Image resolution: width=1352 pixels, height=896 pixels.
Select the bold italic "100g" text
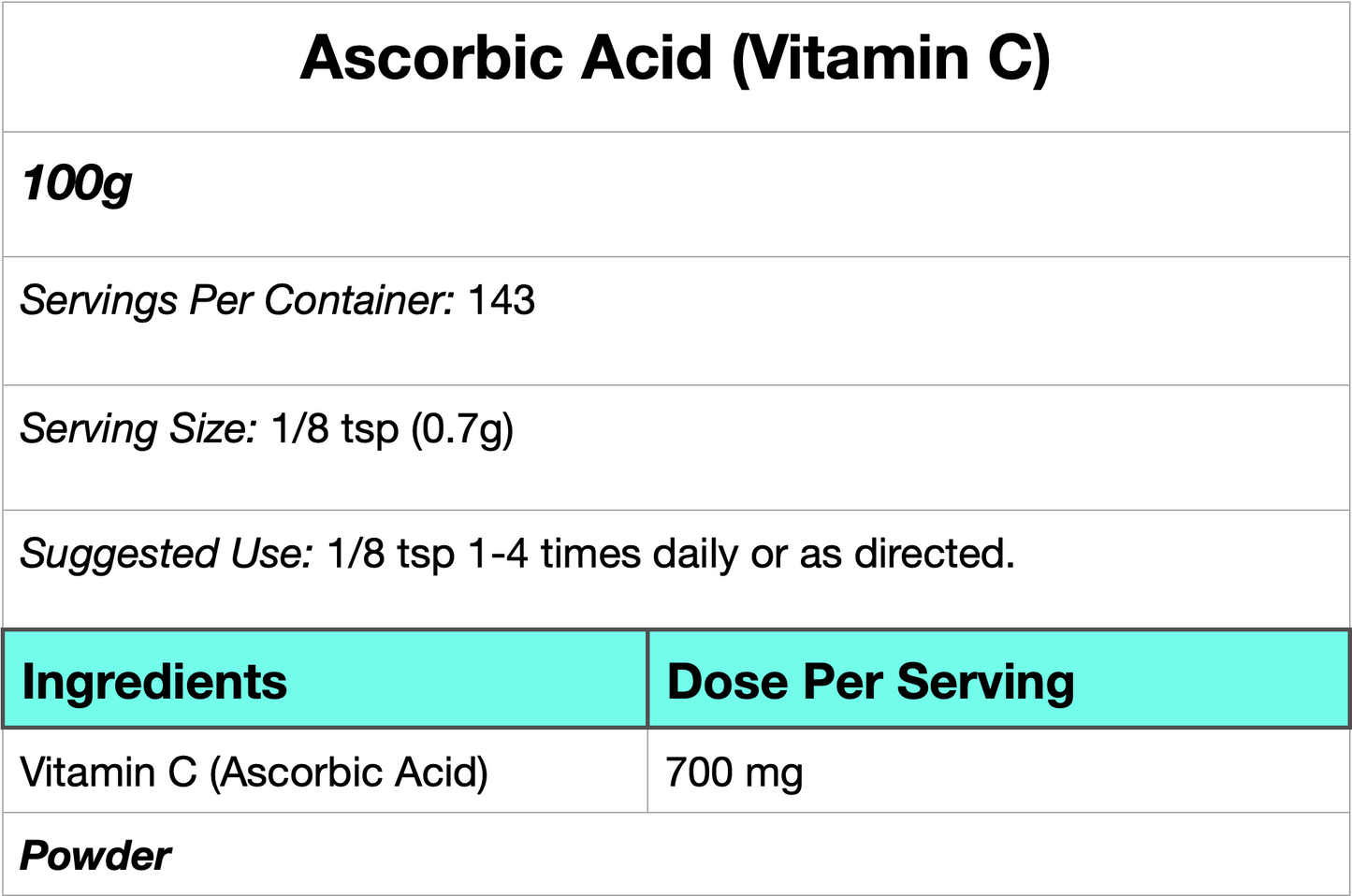click(78, 183)
